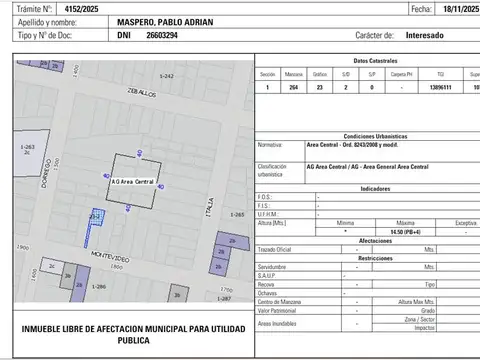Click the TGI value 13896111
The height and width of the screenshot is (360, 480).
441,87
